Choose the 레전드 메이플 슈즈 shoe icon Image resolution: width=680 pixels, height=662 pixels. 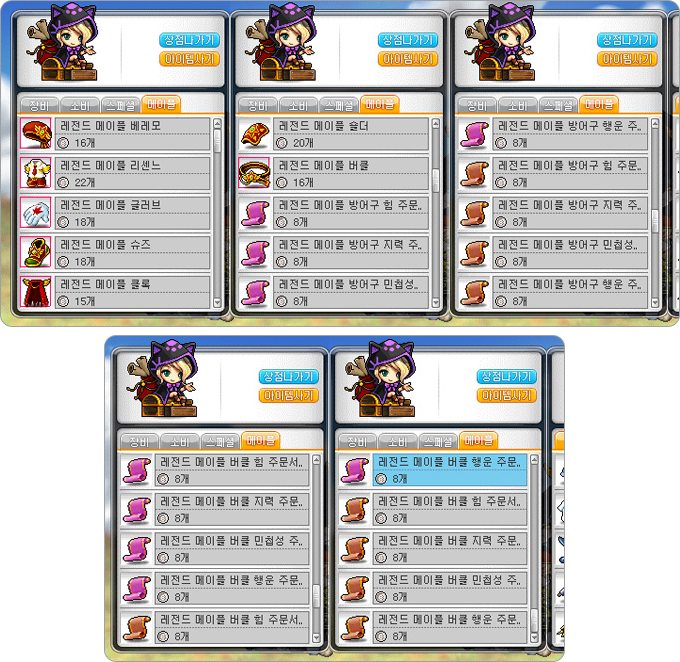click(x=36, y=252)
